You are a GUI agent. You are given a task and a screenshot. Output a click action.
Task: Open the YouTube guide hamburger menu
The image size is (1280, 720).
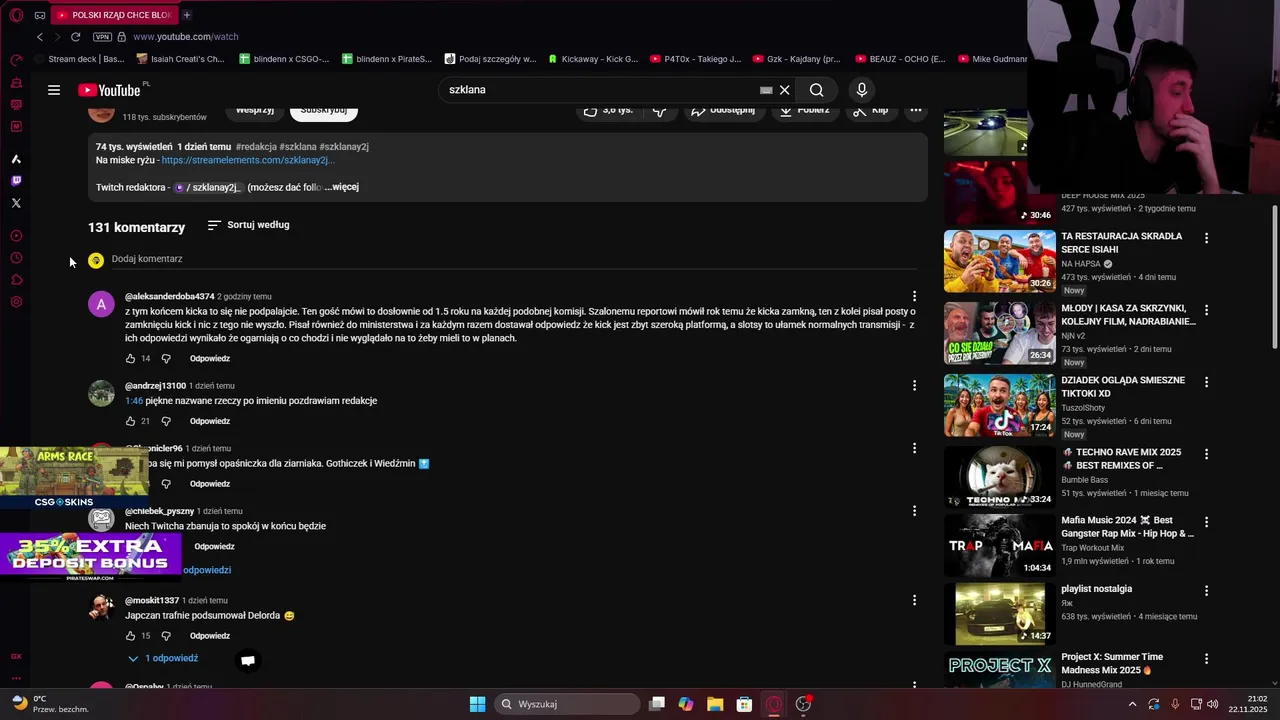click(x=54, y=90)
